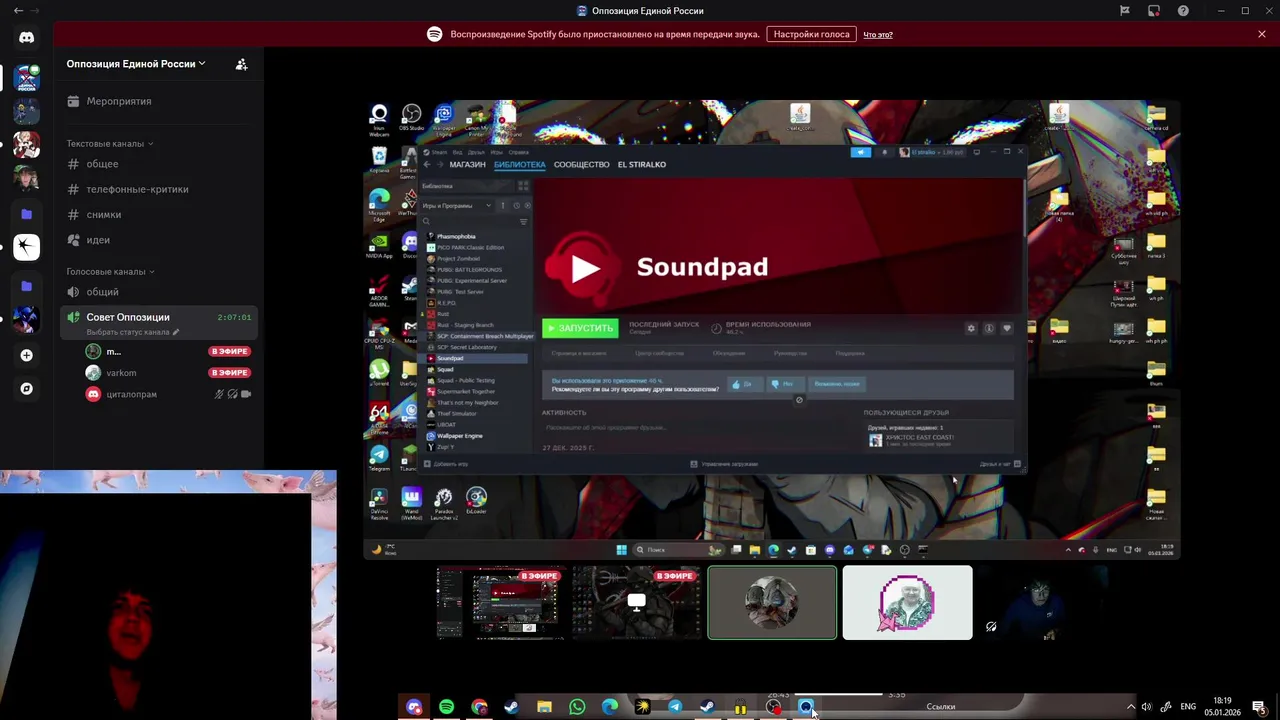Join the 'общий' voice channel
The width and height of the screenshot is (1280, 720).
pos(159,292)
